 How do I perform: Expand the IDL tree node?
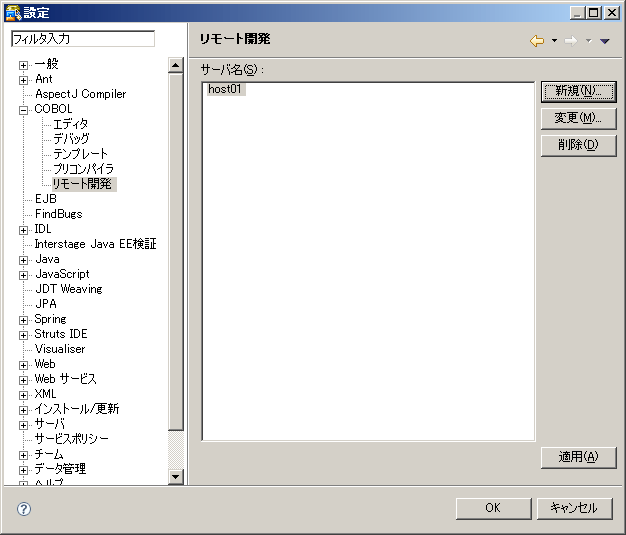[24, 230]
